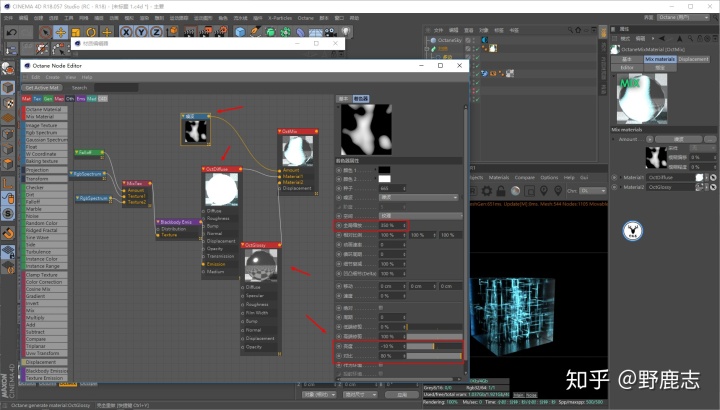Add Octane Material from node list
Image resolution: width=720 pixels, height=410 pixels.
click(45, 109)
